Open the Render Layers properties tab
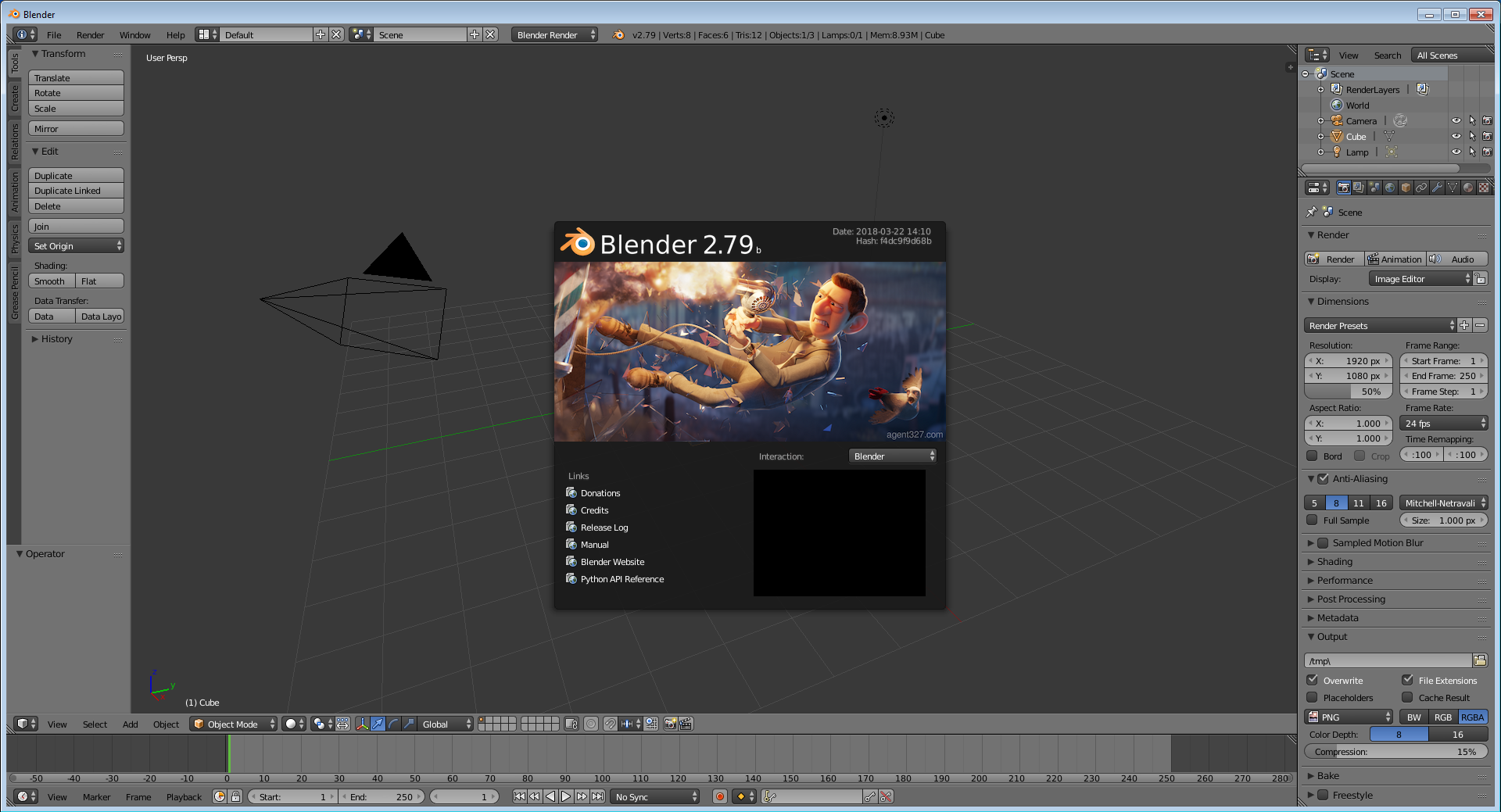This screenshot has height=812, width=1501. (1359, 188)
